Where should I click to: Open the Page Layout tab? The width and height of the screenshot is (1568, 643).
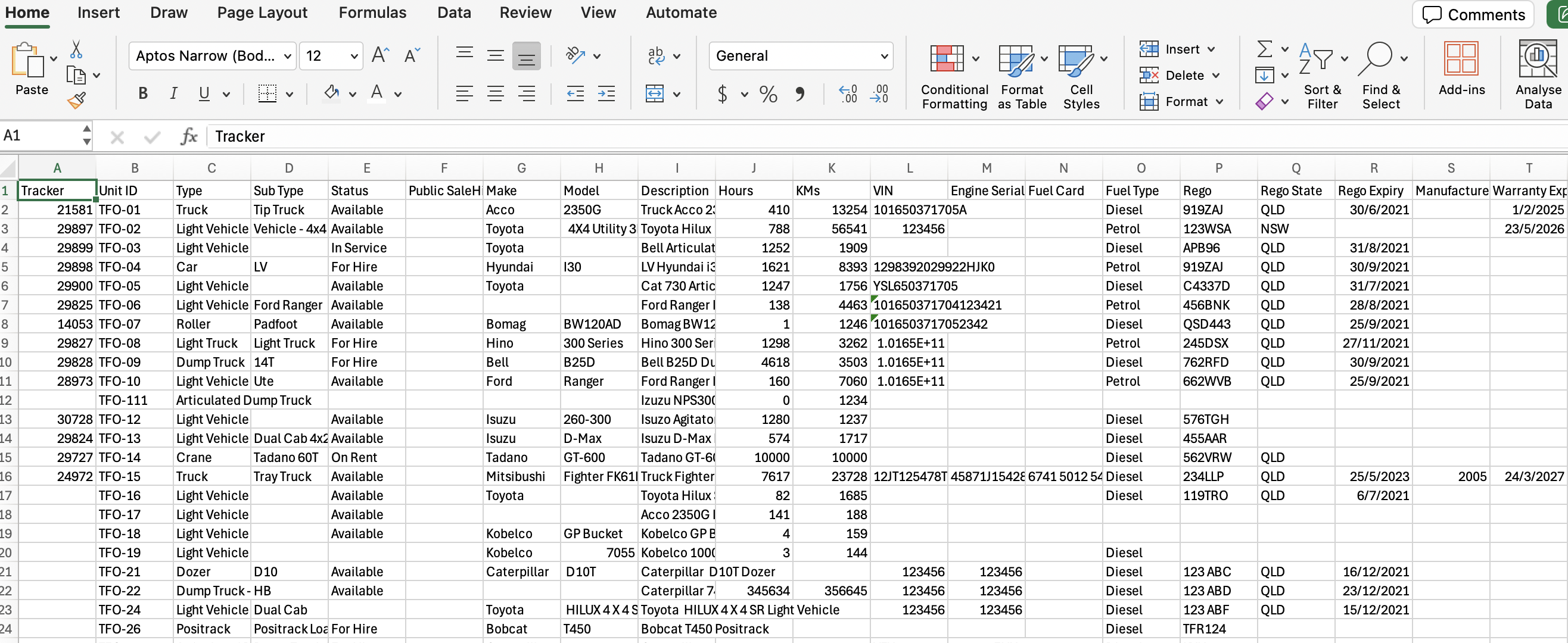click(x=262, y=12)
